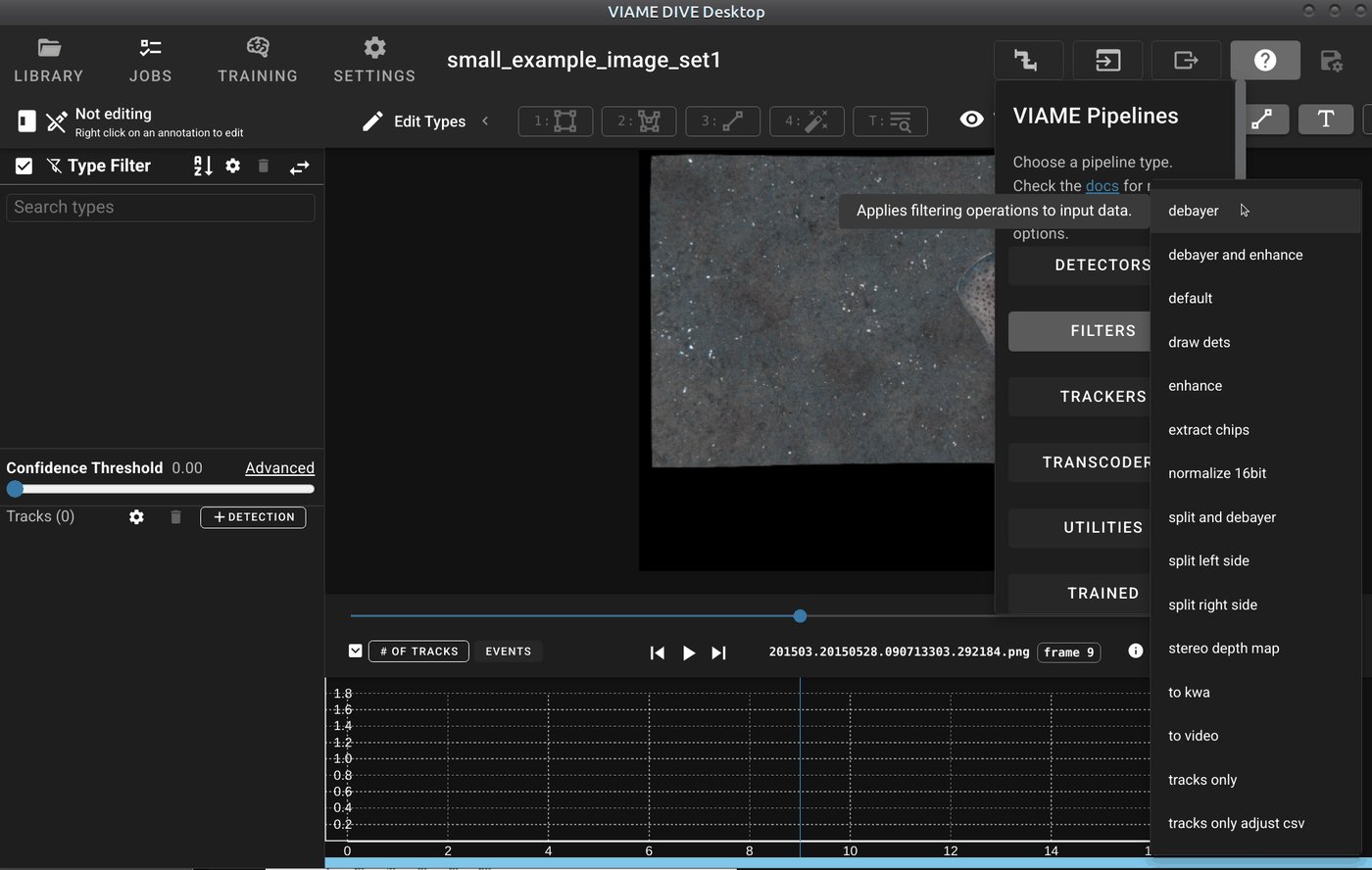Open the Help question mark button
Screen dimensions: 1372x870
click(1265, 60)
